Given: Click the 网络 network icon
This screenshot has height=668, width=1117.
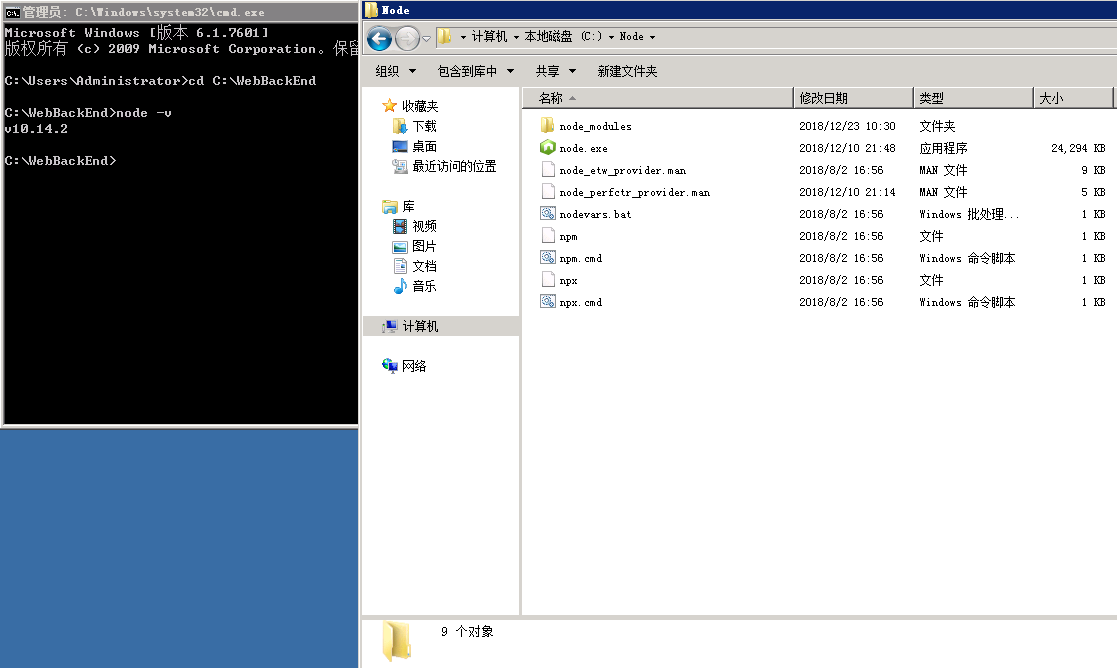Looking at the screenshot, I should pos(390,366).
